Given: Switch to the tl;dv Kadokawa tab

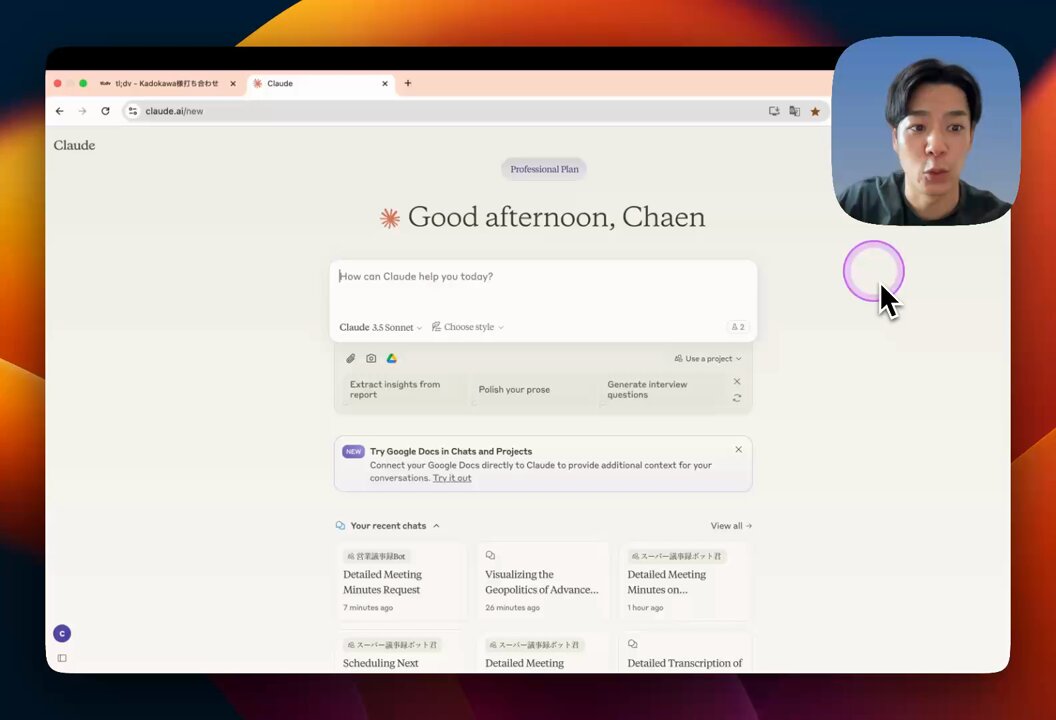Looking at the screenshot, I should (x=168, y=84).
